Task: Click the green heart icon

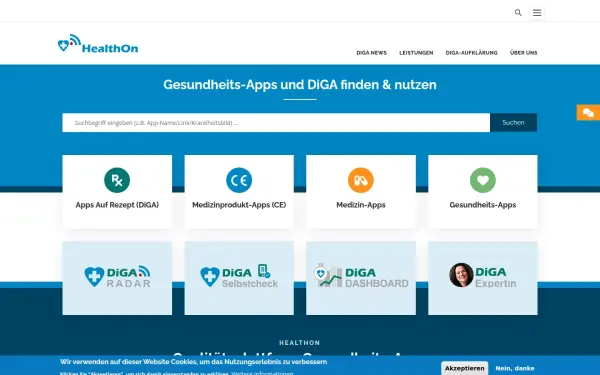Action: coord(483,180)
